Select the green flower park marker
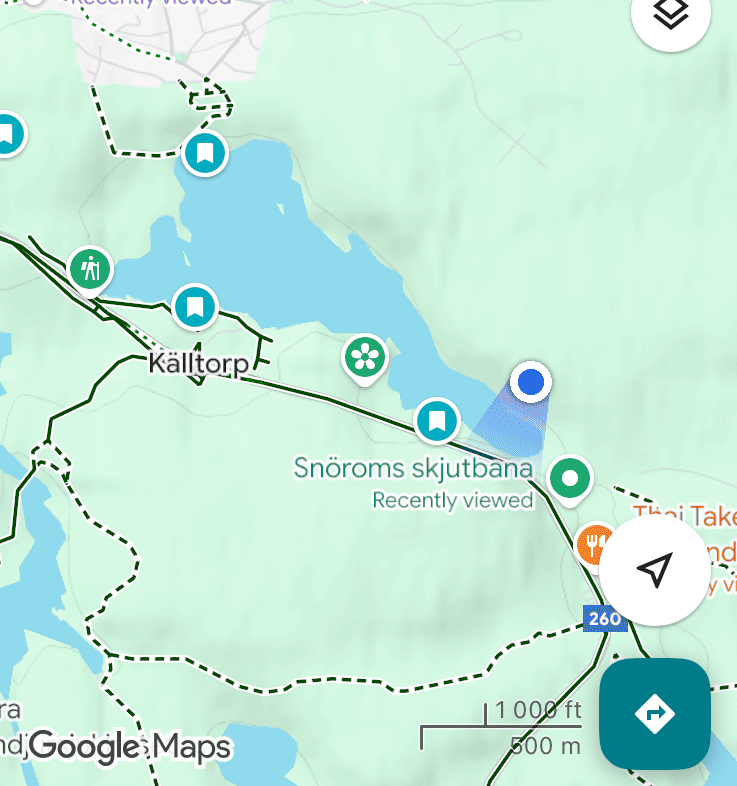737x786 pixels. [365, 358]
